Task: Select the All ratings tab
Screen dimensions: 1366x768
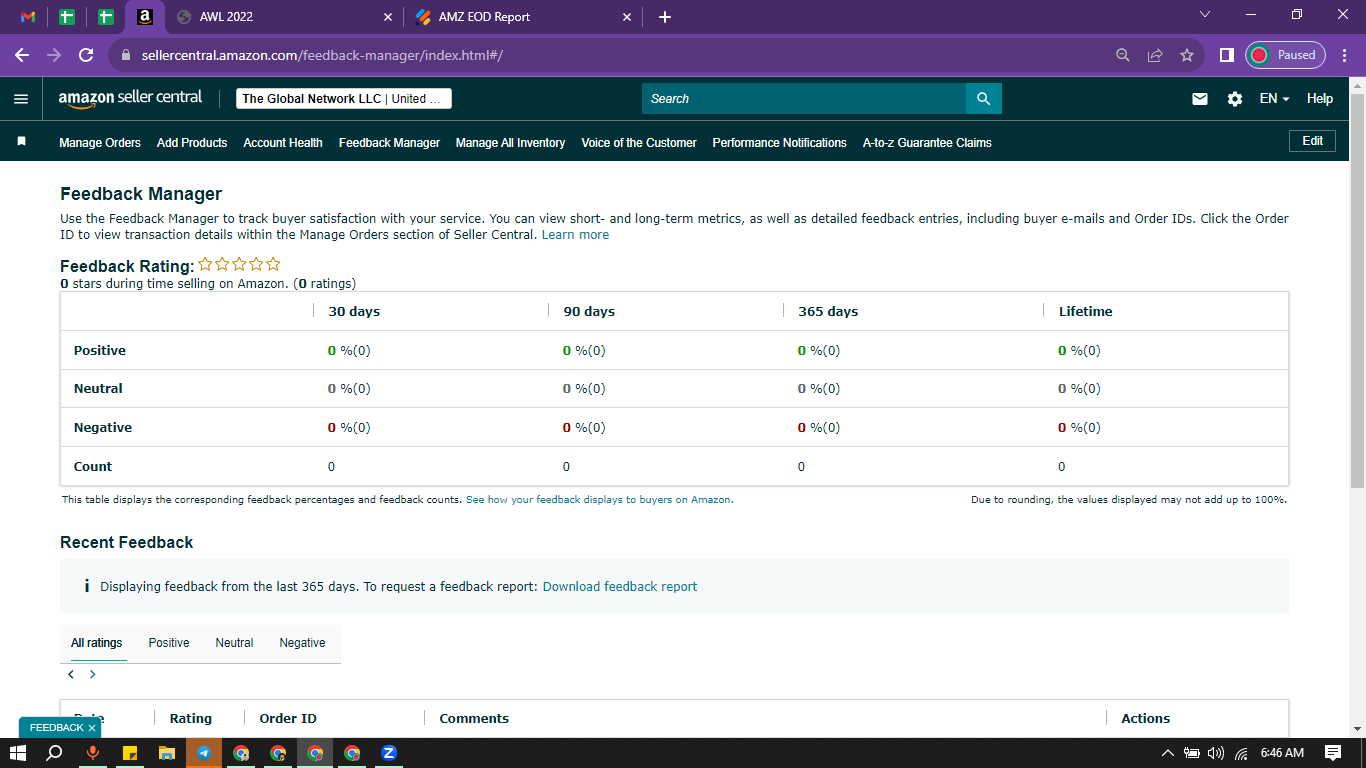Action: coord(97,643)
